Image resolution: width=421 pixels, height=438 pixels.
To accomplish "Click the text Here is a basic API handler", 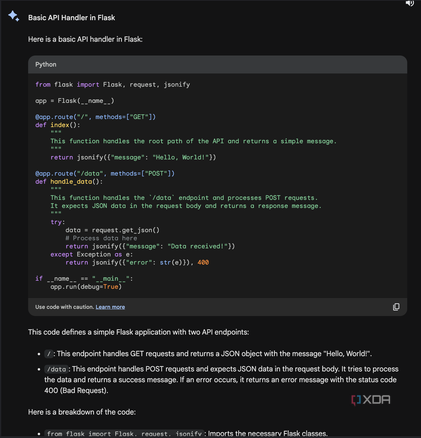I will pyautogui.click(x=85, y=39).
